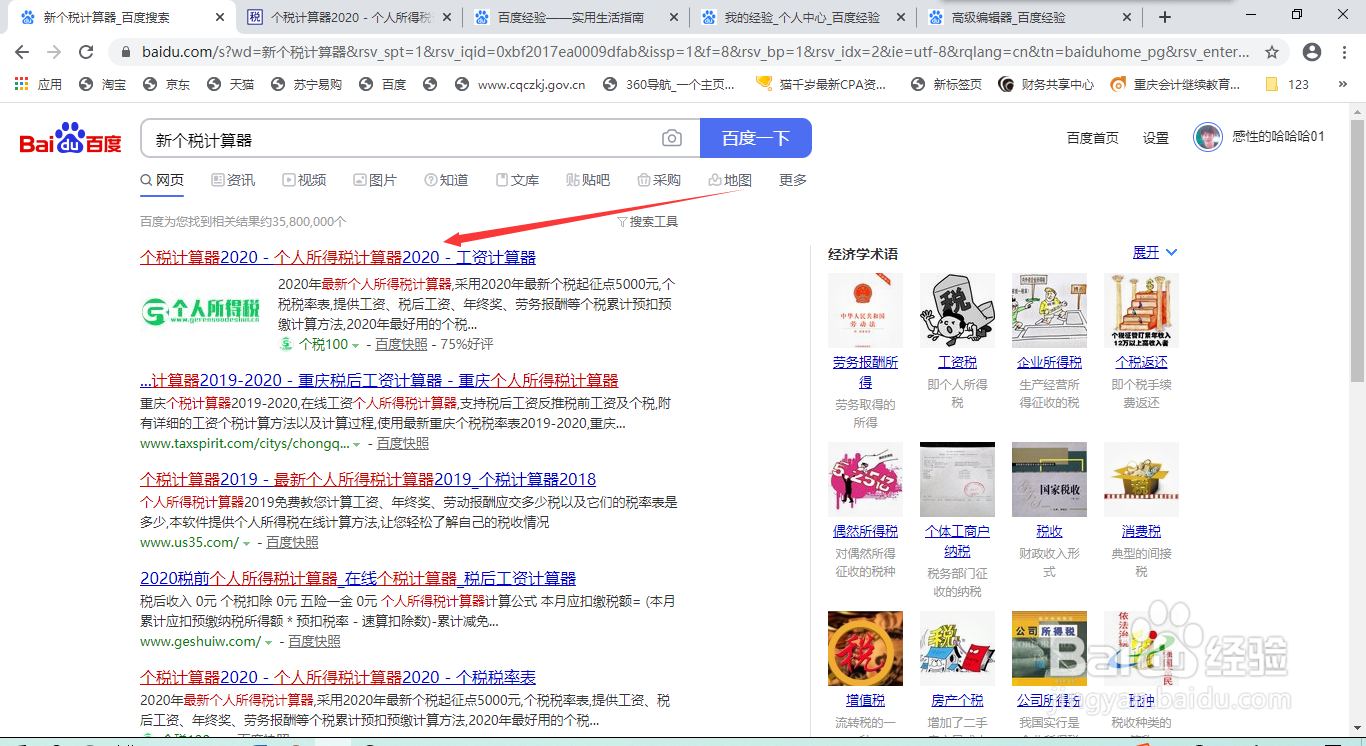Open the 百度 bookmark in the bookmarks bar
The image size is (1366, 746).
[383, 85]
